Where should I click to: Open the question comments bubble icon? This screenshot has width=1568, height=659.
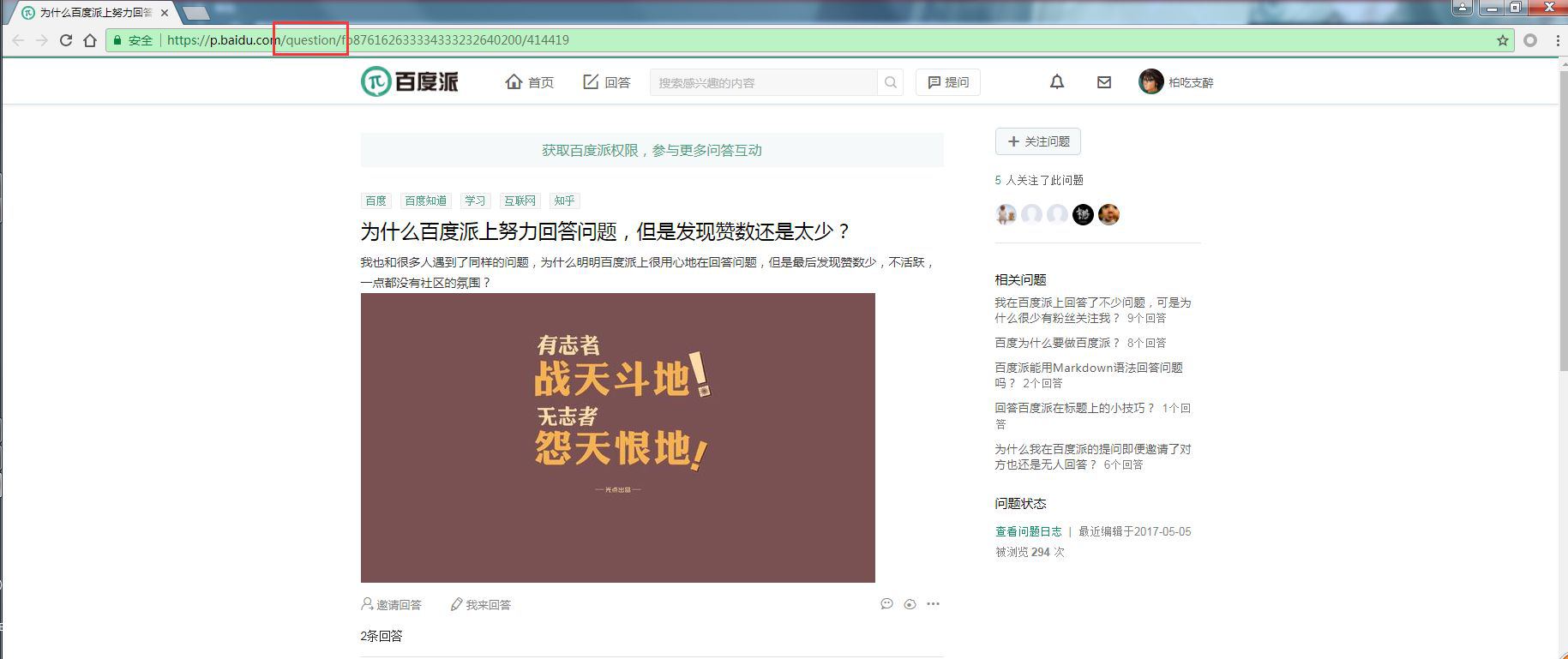coord(886,604)
